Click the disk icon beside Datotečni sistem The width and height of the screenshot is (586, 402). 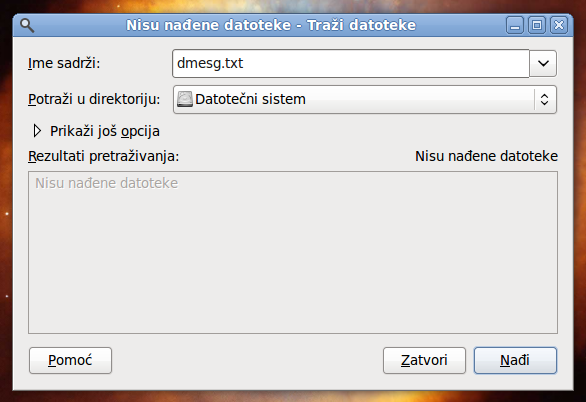tap(185, 99)
